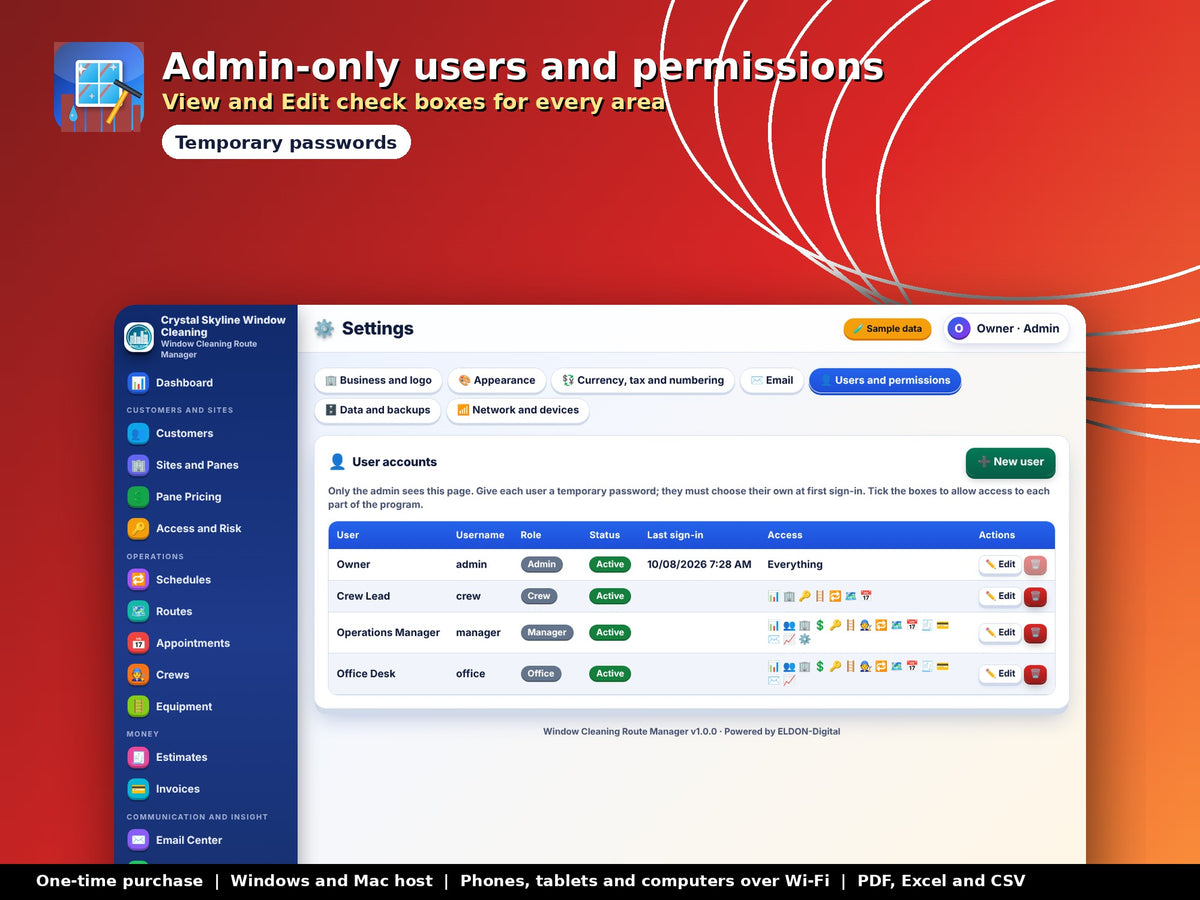Screen dimensions: 1200x900
Task: Open the Equipment ladder icon
Action: coord(138,706)
